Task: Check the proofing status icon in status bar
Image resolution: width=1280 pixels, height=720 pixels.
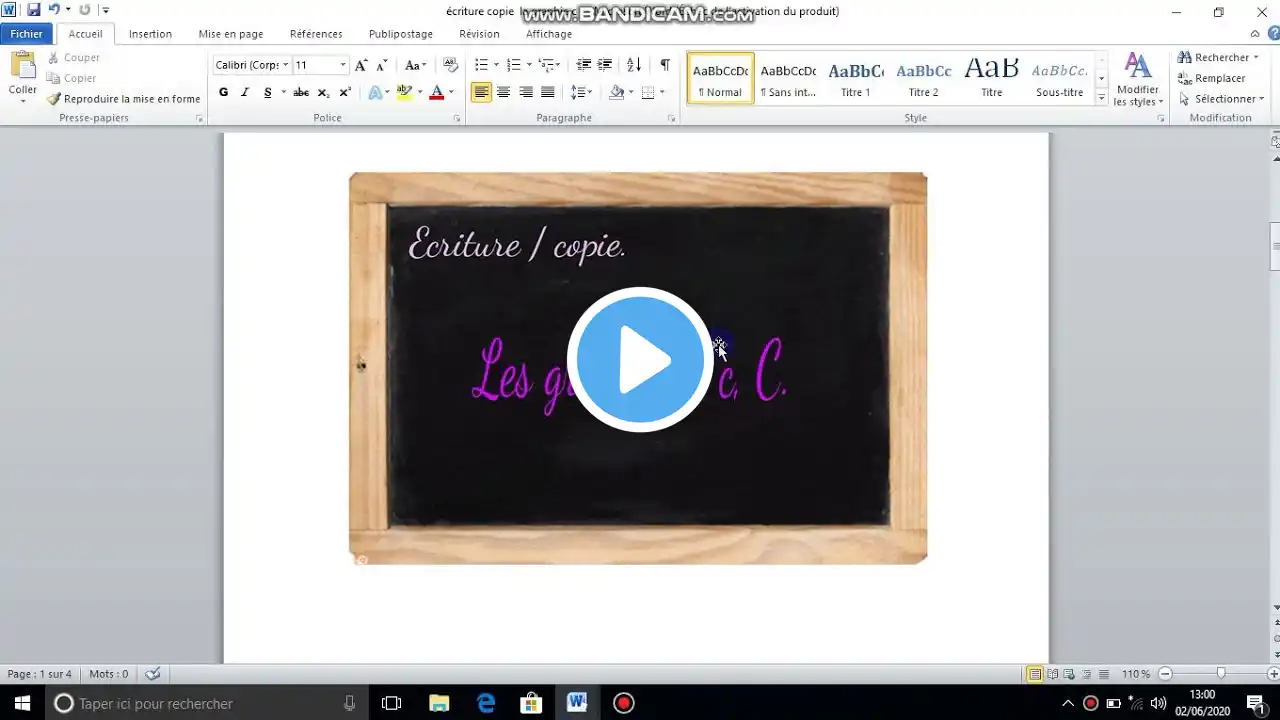Action: pos(153,674)
